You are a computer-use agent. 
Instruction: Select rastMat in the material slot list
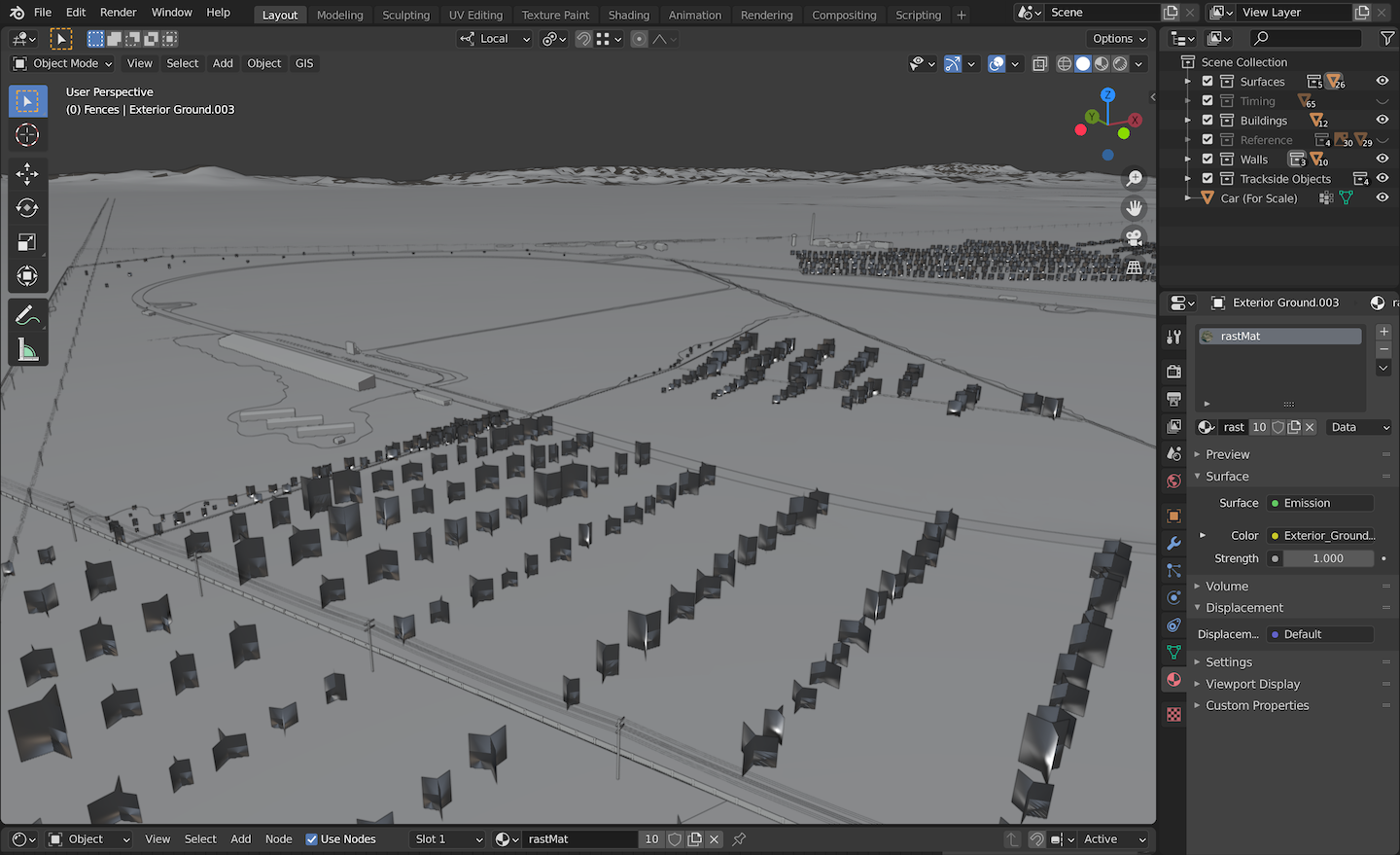(1279, 337)
